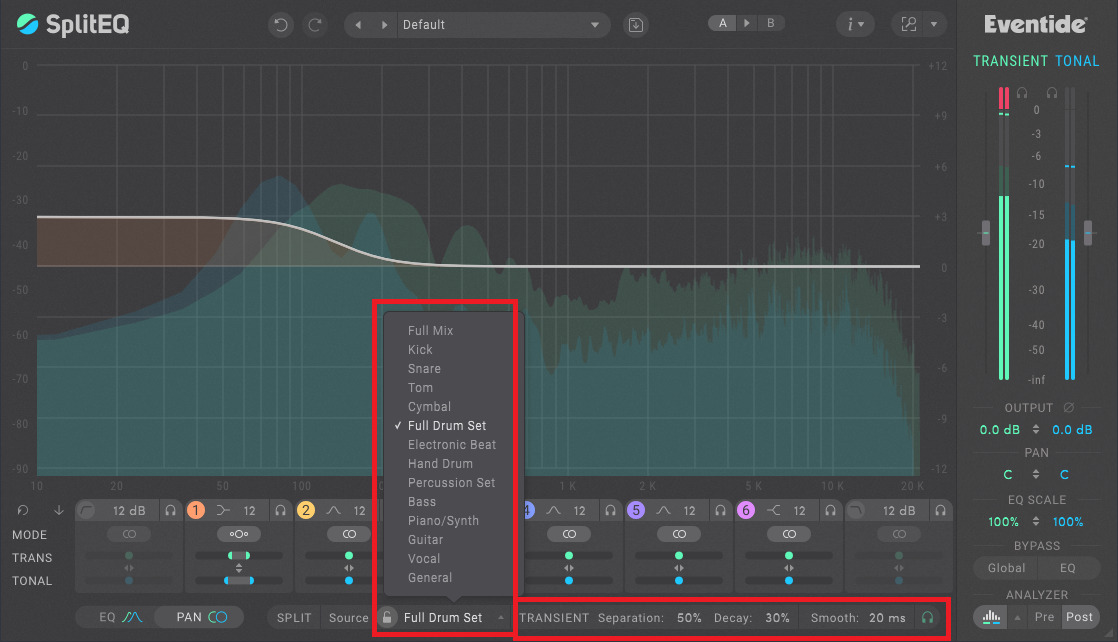Viewport: 1118px width, 642px height.
Task: Switch to the B comparison state
Action: tap(770, 23)
